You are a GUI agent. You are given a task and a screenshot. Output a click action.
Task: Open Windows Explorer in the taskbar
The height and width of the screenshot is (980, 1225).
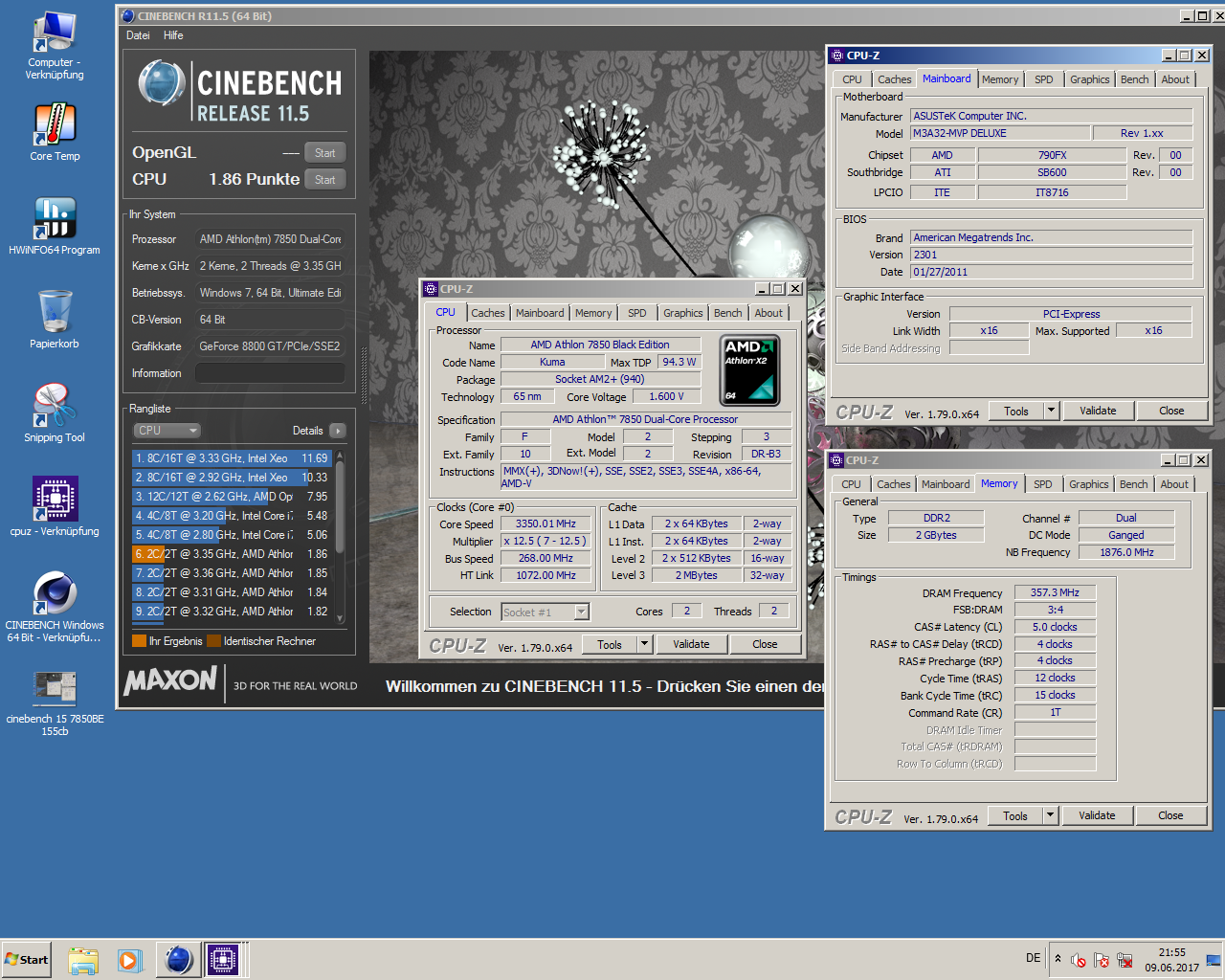pyautogui.click(x=83, y=960)
